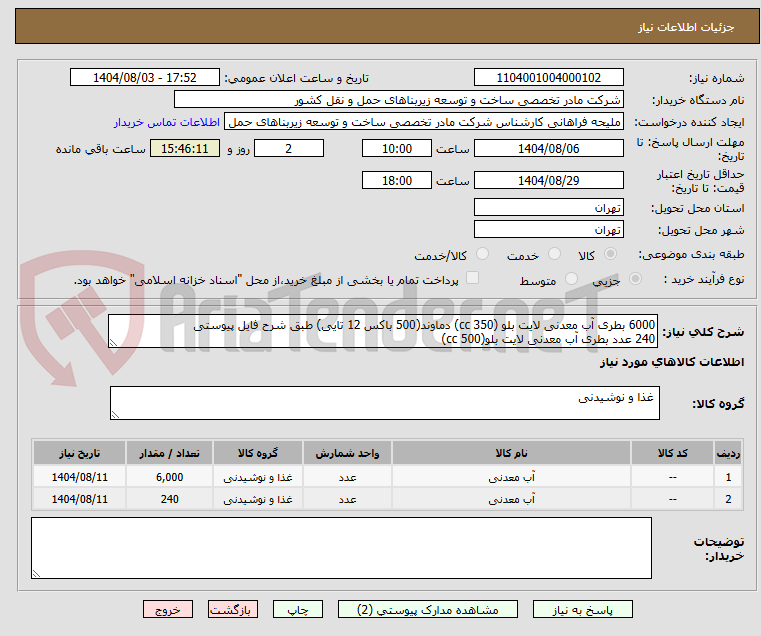The image size is (761, 636).
Task: Open the اطلاعات تماس خریدار link
Action: point(167,122)
